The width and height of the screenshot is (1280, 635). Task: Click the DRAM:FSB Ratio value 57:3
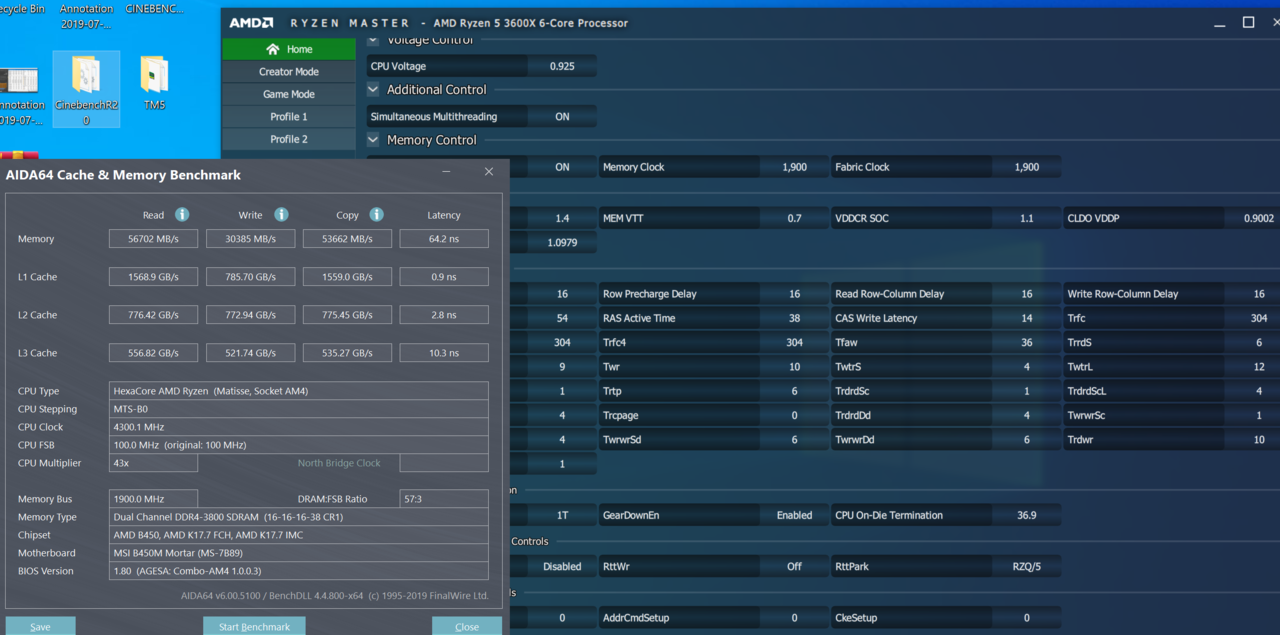(444, 499)
